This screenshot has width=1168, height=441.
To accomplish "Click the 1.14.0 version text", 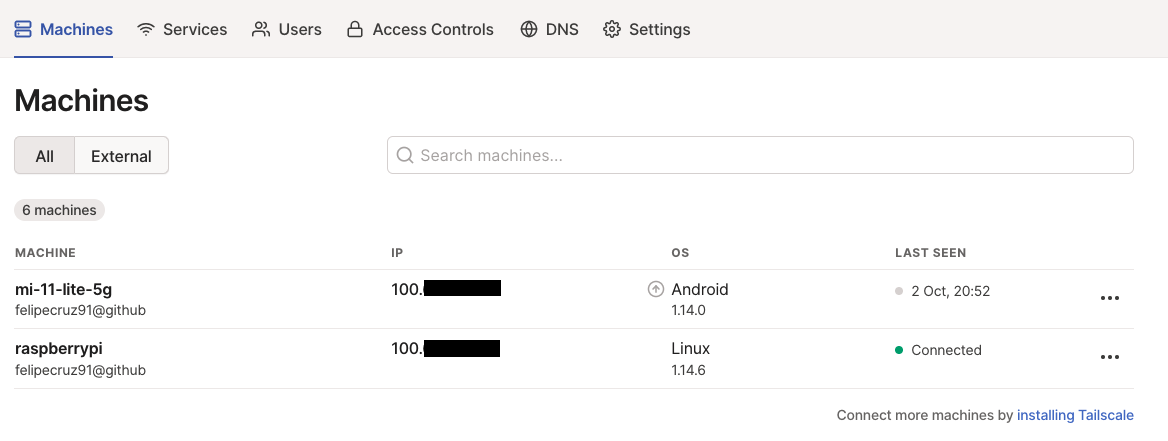I will [x=688, y=309].
